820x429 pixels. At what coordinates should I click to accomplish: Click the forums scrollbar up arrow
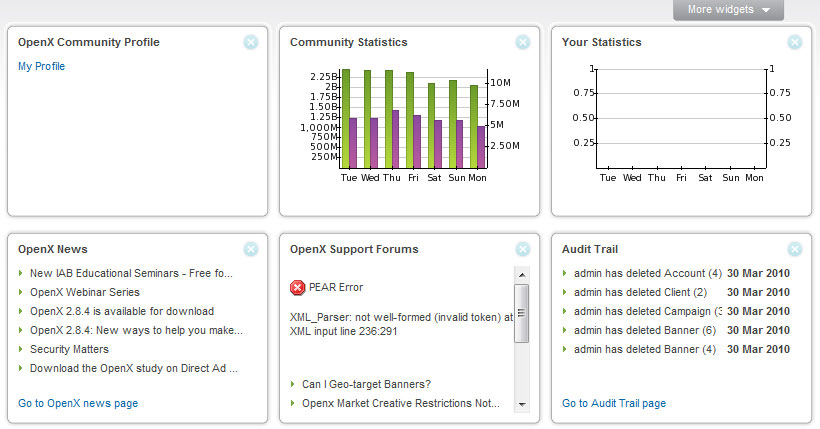(x=521, y=275)
